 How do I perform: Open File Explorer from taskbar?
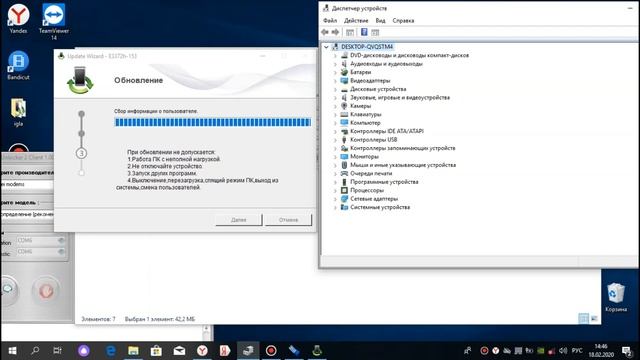pyautogui.click(x=133, y=351)
